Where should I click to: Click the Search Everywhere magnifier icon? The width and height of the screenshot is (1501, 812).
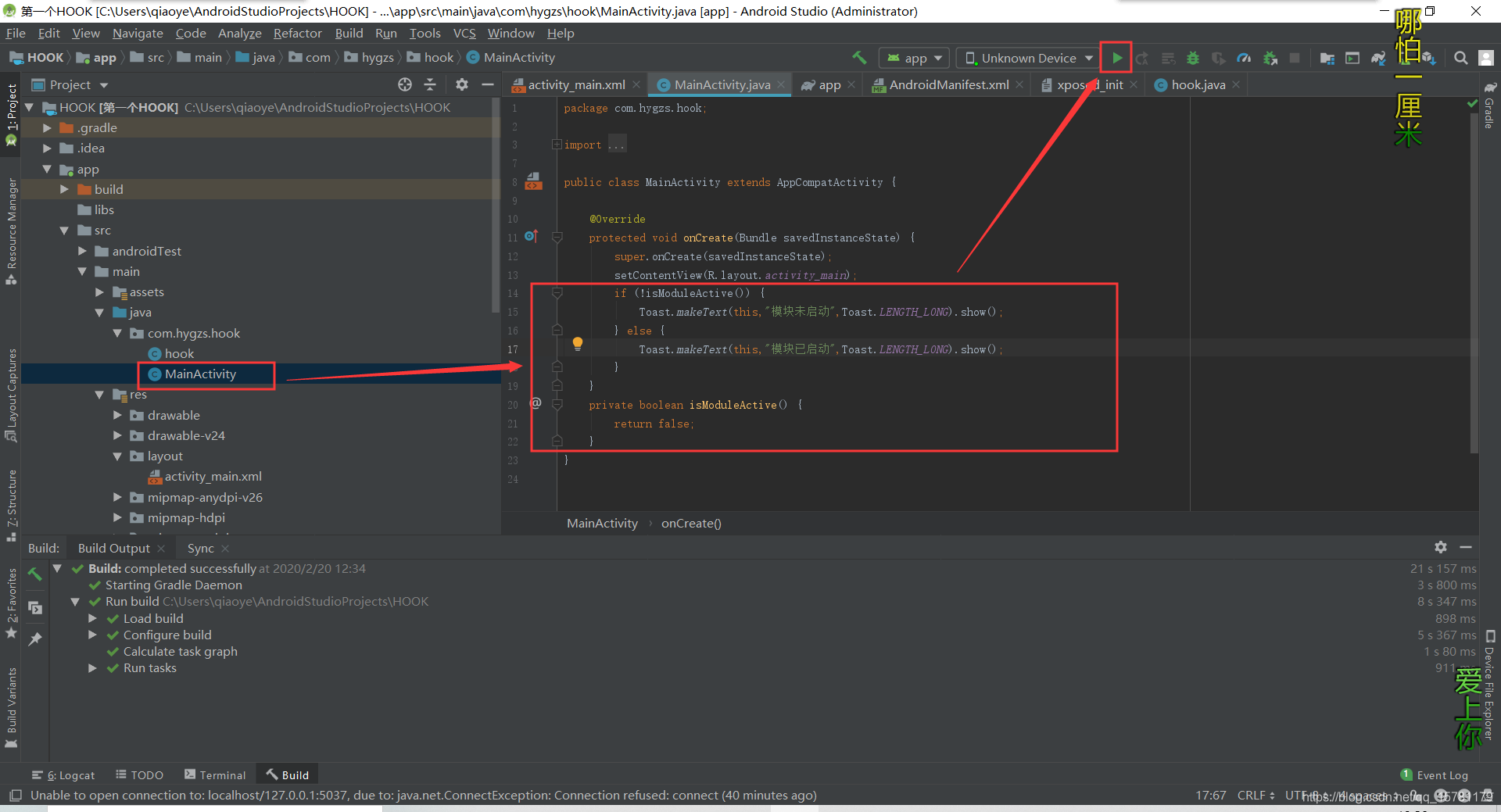[x=1460, y=58]
